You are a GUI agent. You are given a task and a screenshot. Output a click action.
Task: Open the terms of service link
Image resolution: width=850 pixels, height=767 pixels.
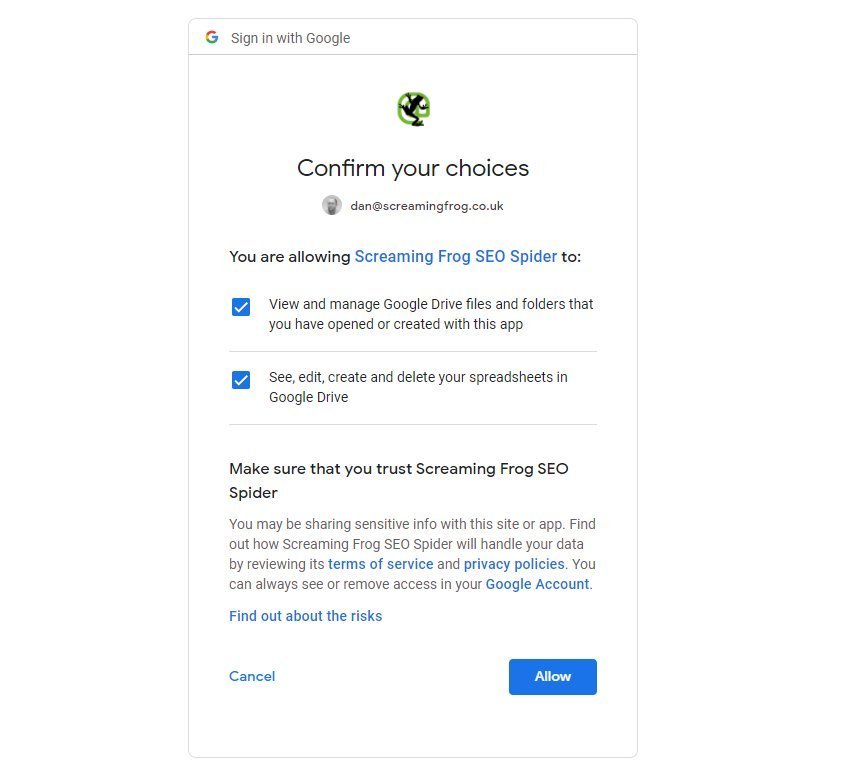point(380,564)
